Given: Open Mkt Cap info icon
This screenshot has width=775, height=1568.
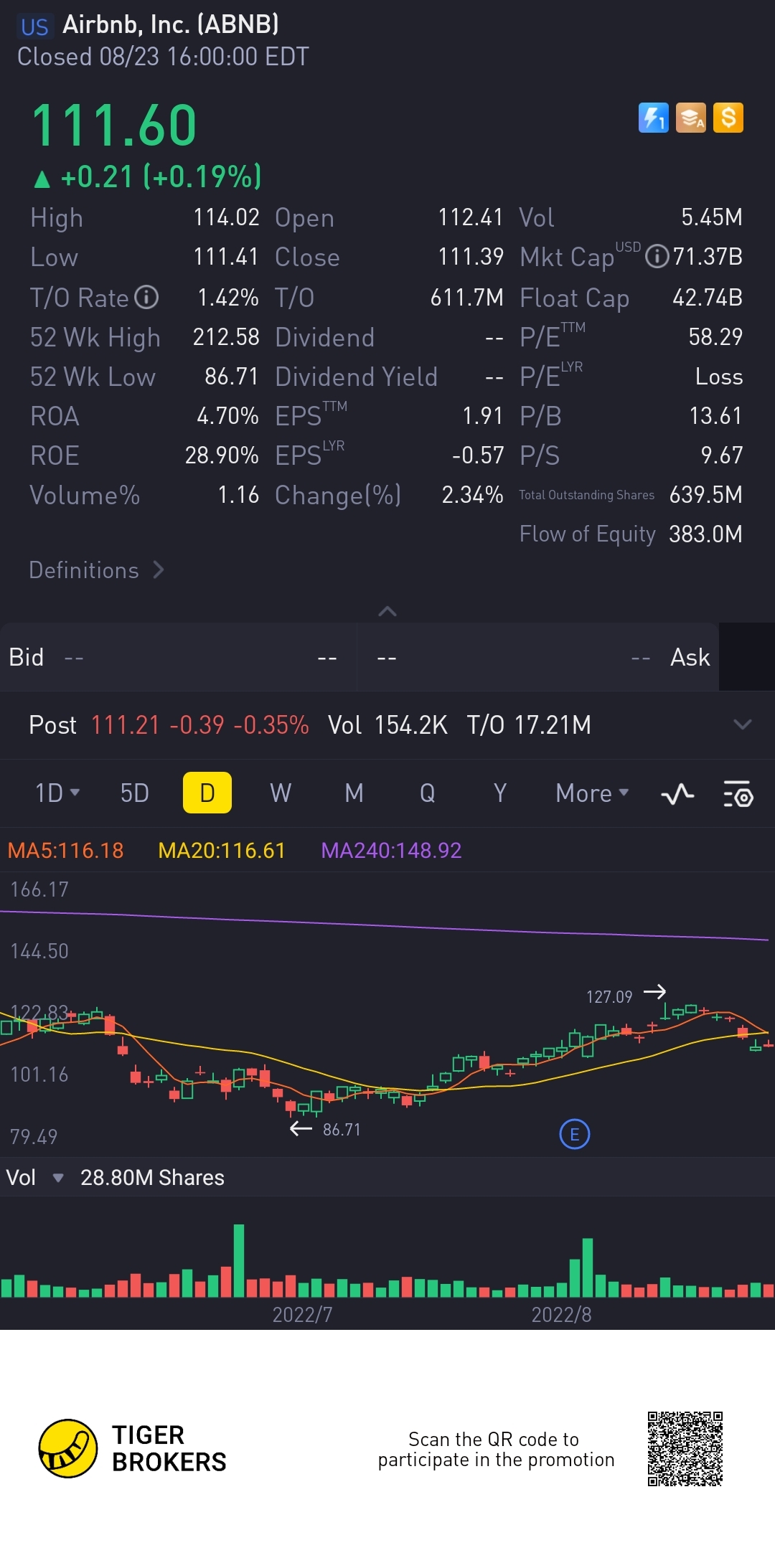Looking at the screenshot, I should [657, 256].
